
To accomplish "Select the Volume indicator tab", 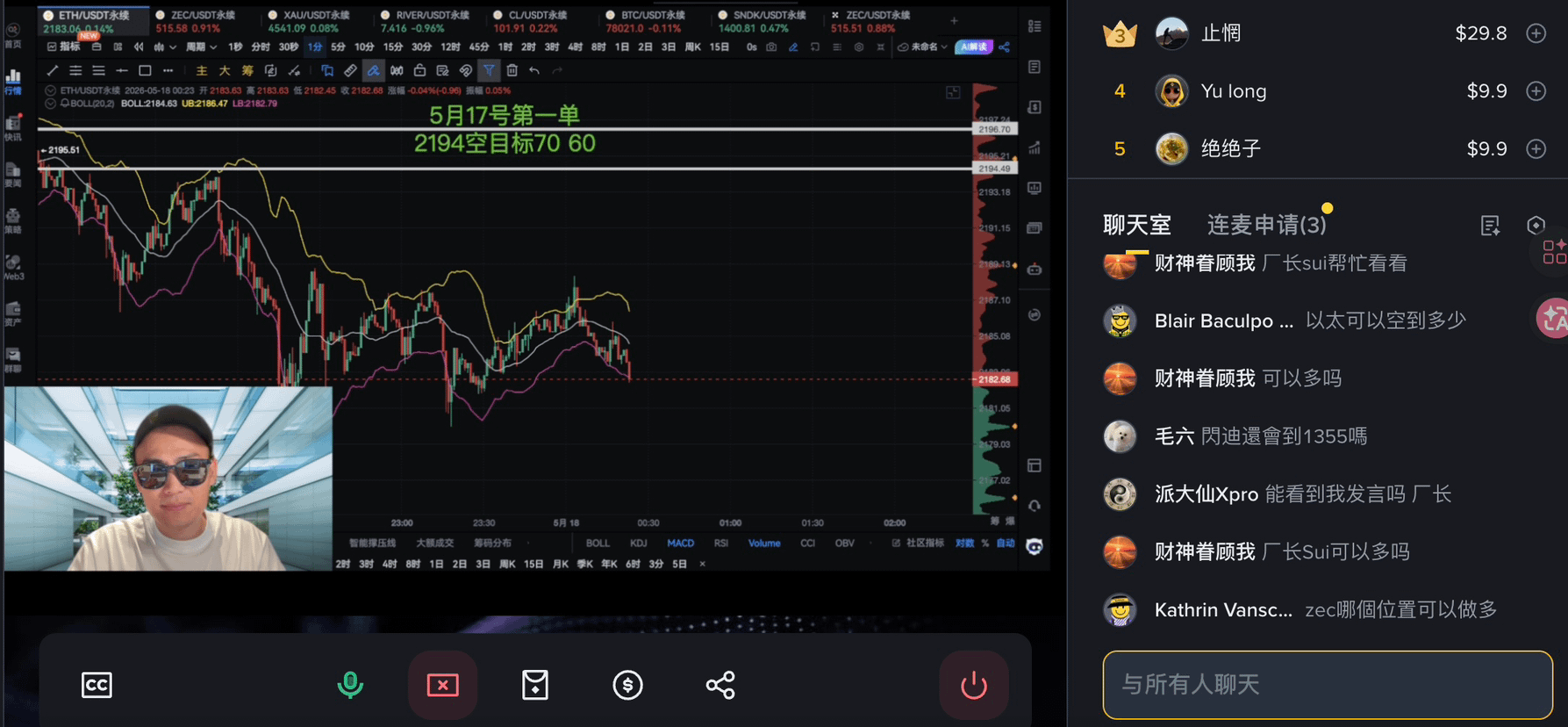I will (764, 543).
